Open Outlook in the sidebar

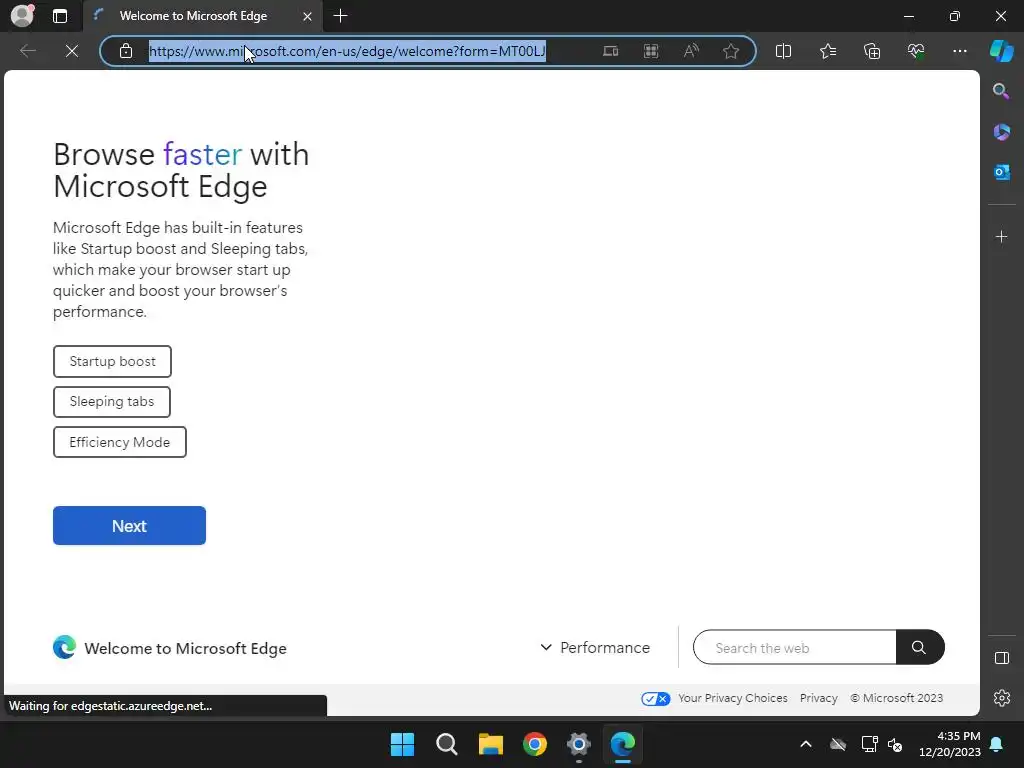point(1001,172)
